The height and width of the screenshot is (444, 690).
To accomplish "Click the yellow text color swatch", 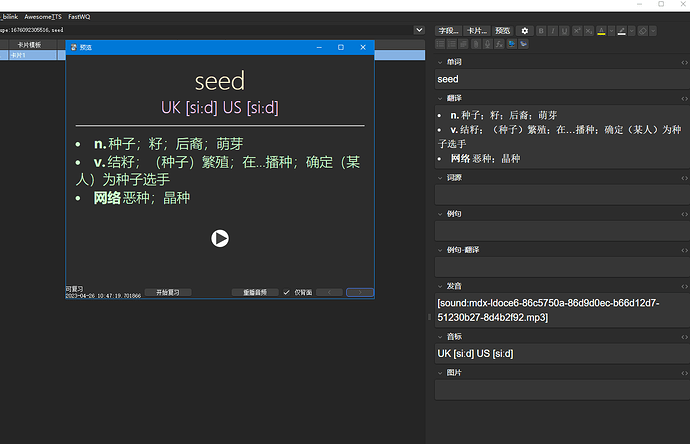I will point(601,31).
